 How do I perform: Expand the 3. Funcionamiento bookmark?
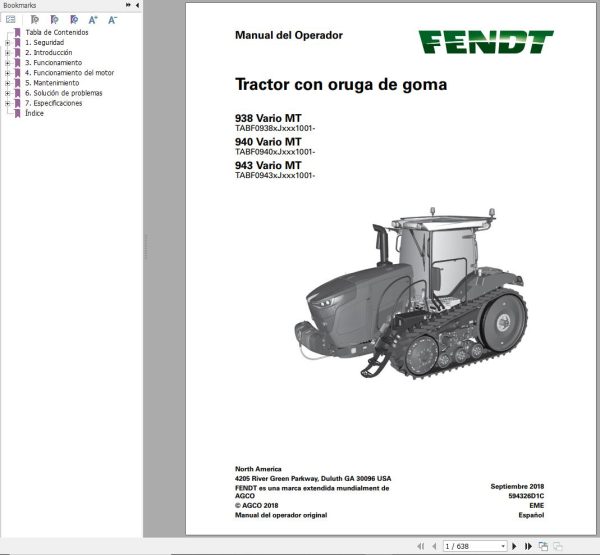pyautogui.click(x=7, y=63)
